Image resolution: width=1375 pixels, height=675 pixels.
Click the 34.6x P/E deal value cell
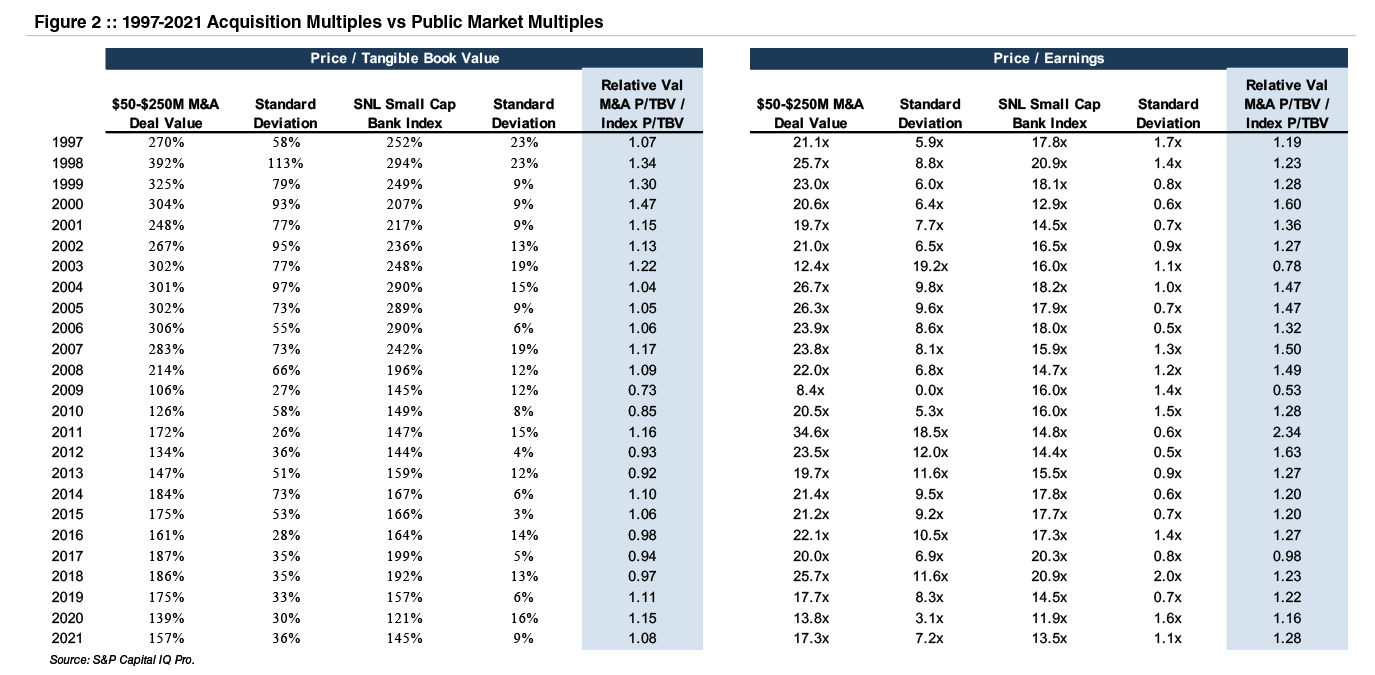810,432
